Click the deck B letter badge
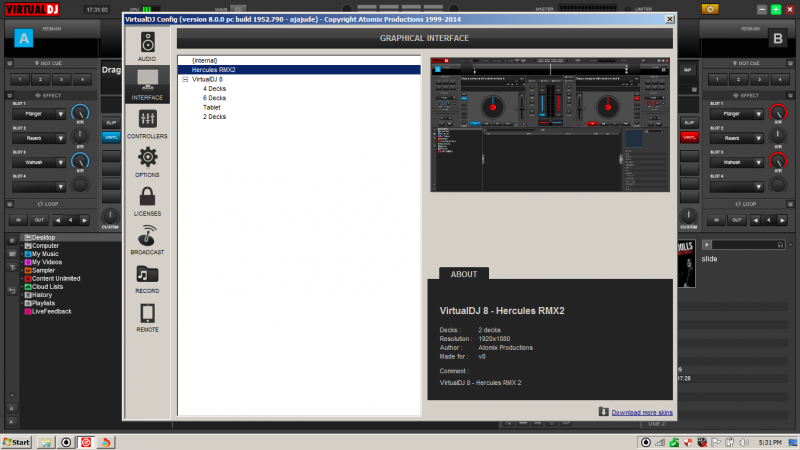800x450 pixels. coord(778,38)
